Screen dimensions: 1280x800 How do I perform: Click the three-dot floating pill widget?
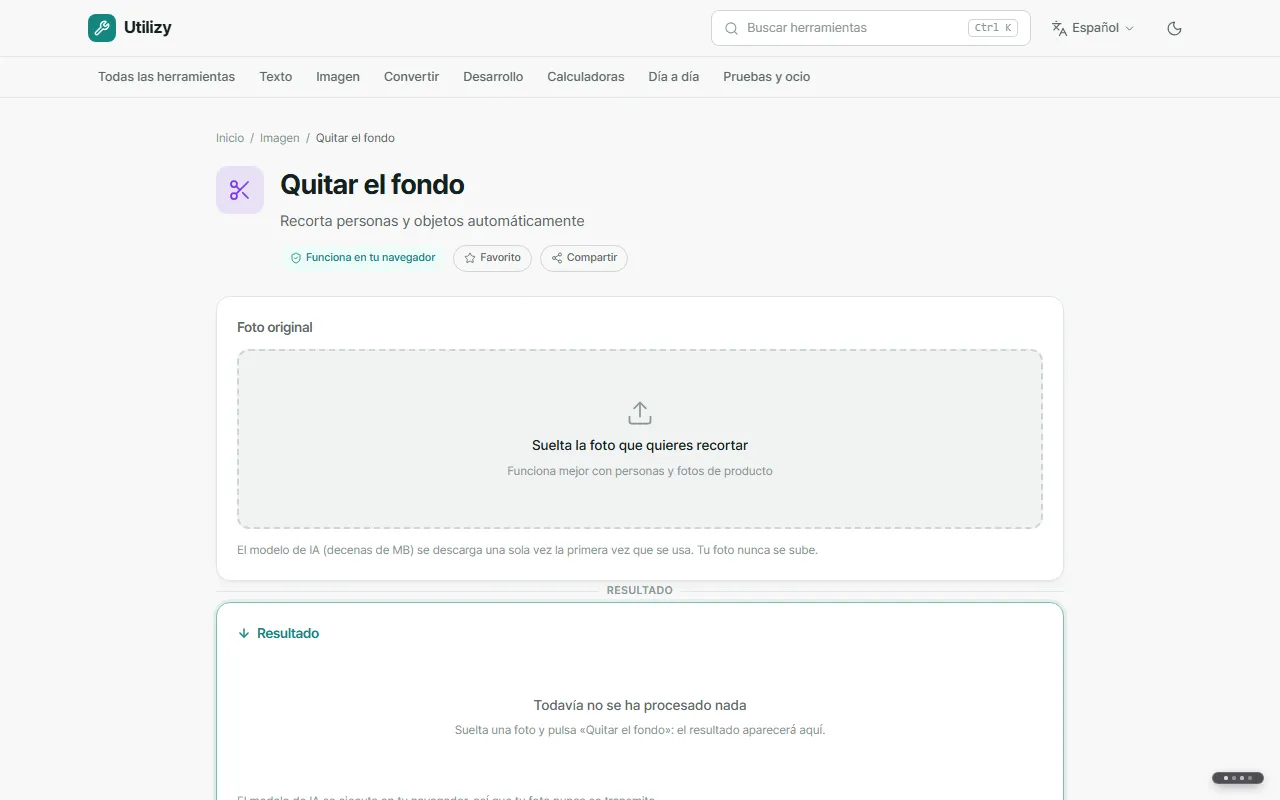tap(1238, 778)
